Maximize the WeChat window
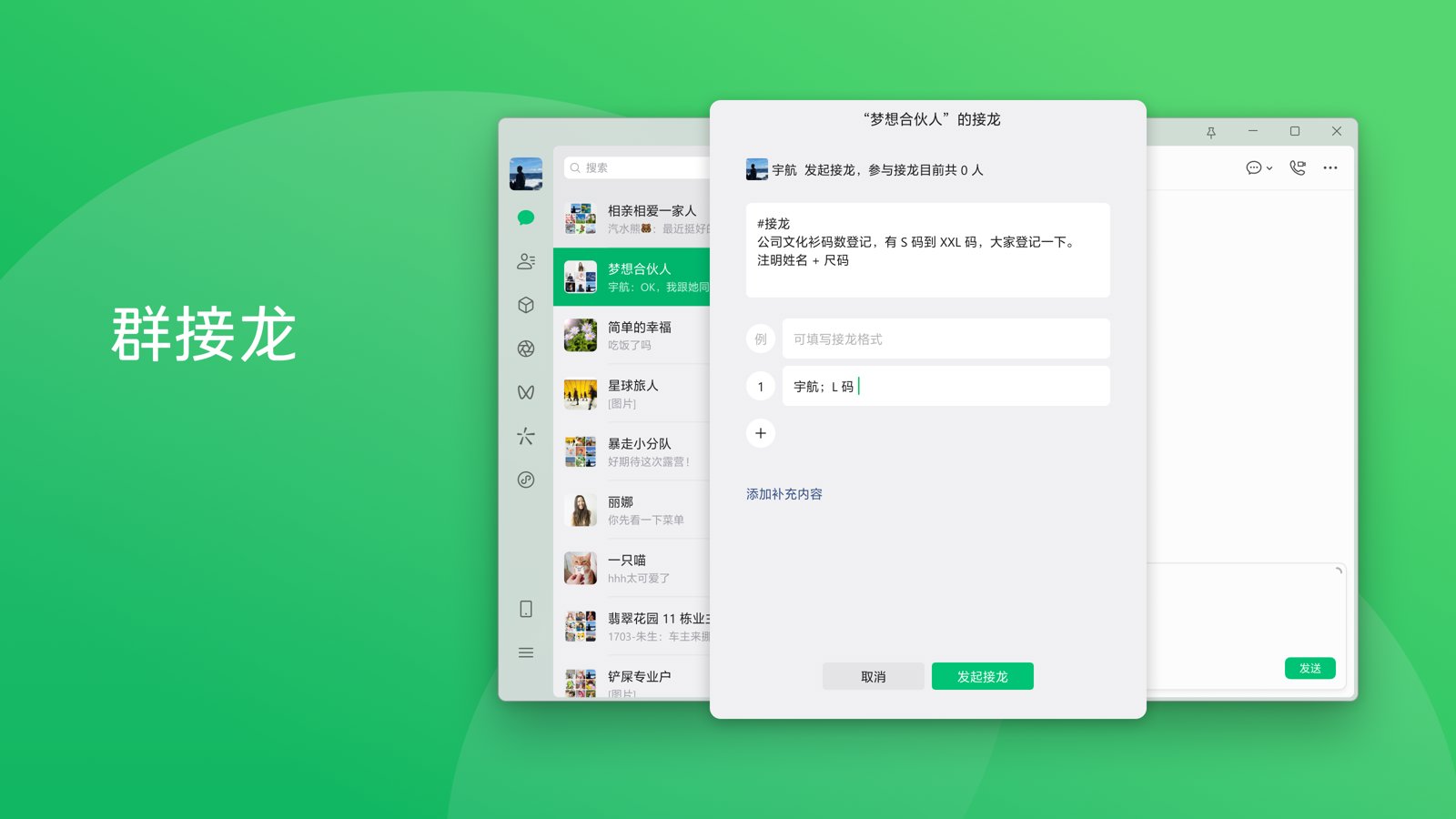1456x819 pixels. pyautogui.click(x=1295, y=131)
